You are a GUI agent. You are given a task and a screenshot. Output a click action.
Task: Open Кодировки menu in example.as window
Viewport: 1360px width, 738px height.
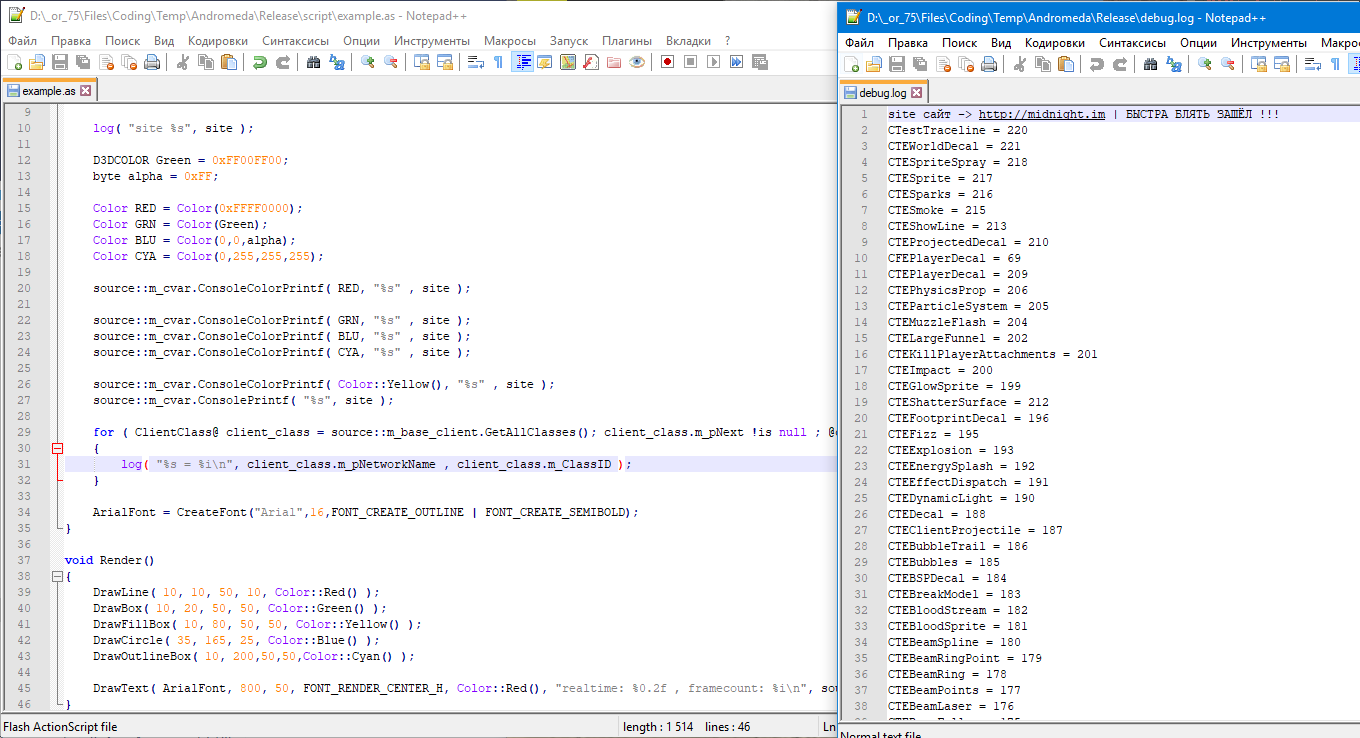click(218, 41)
